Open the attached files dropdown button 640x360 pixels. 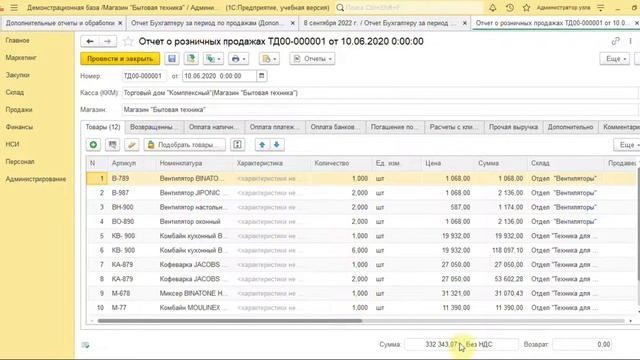(x=269, y=59)
